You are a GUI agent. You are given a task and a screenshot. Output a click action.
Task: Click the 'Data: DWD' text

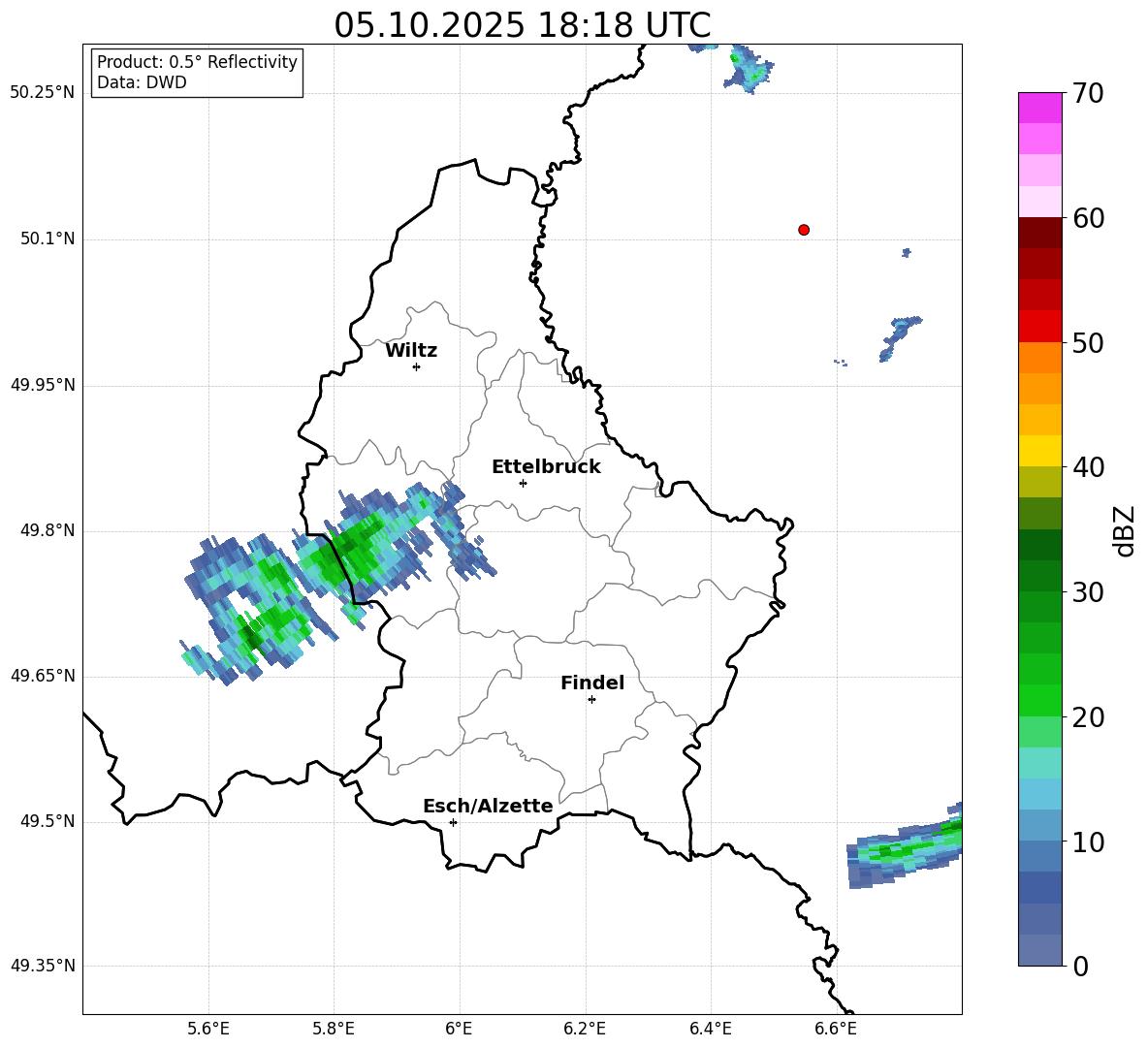142,82
